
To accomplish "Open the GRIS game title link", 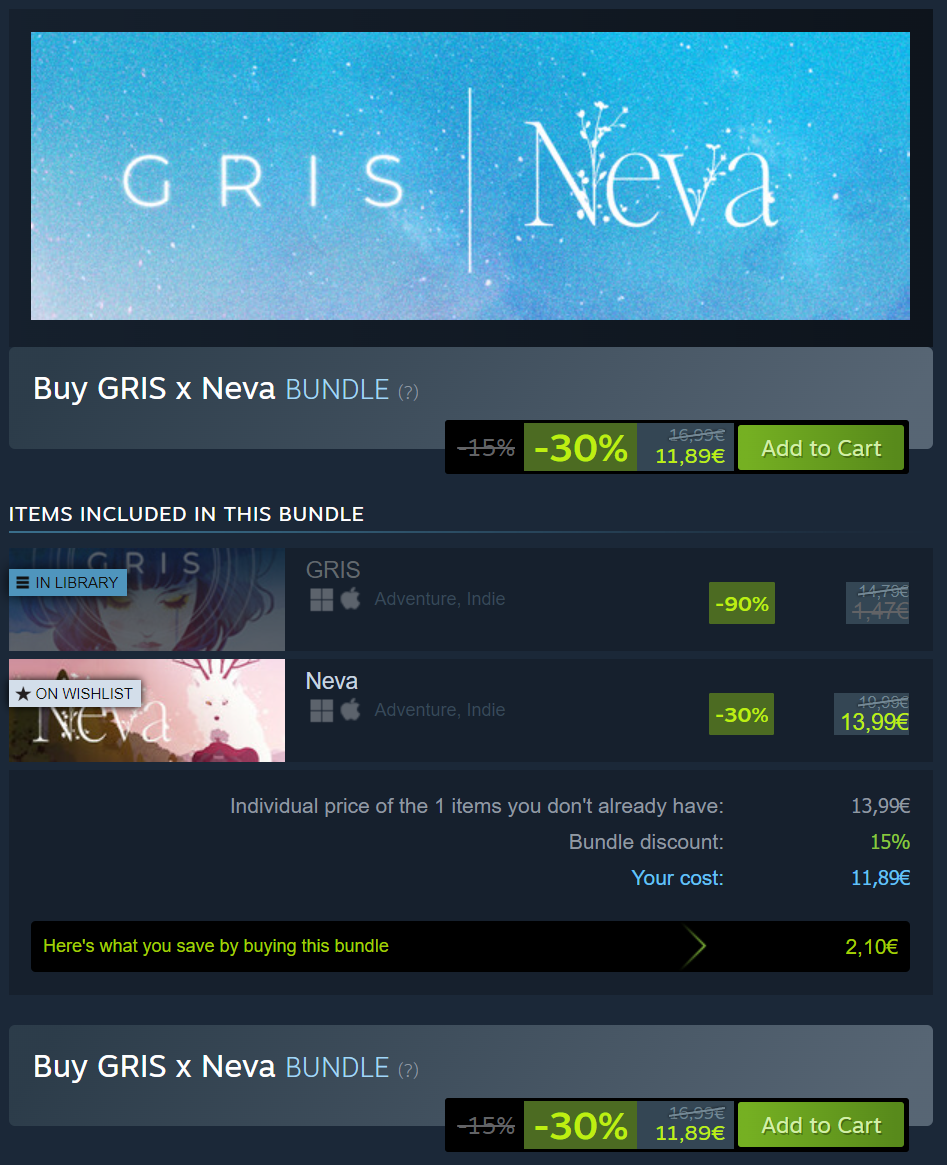I will pos(333,570).
